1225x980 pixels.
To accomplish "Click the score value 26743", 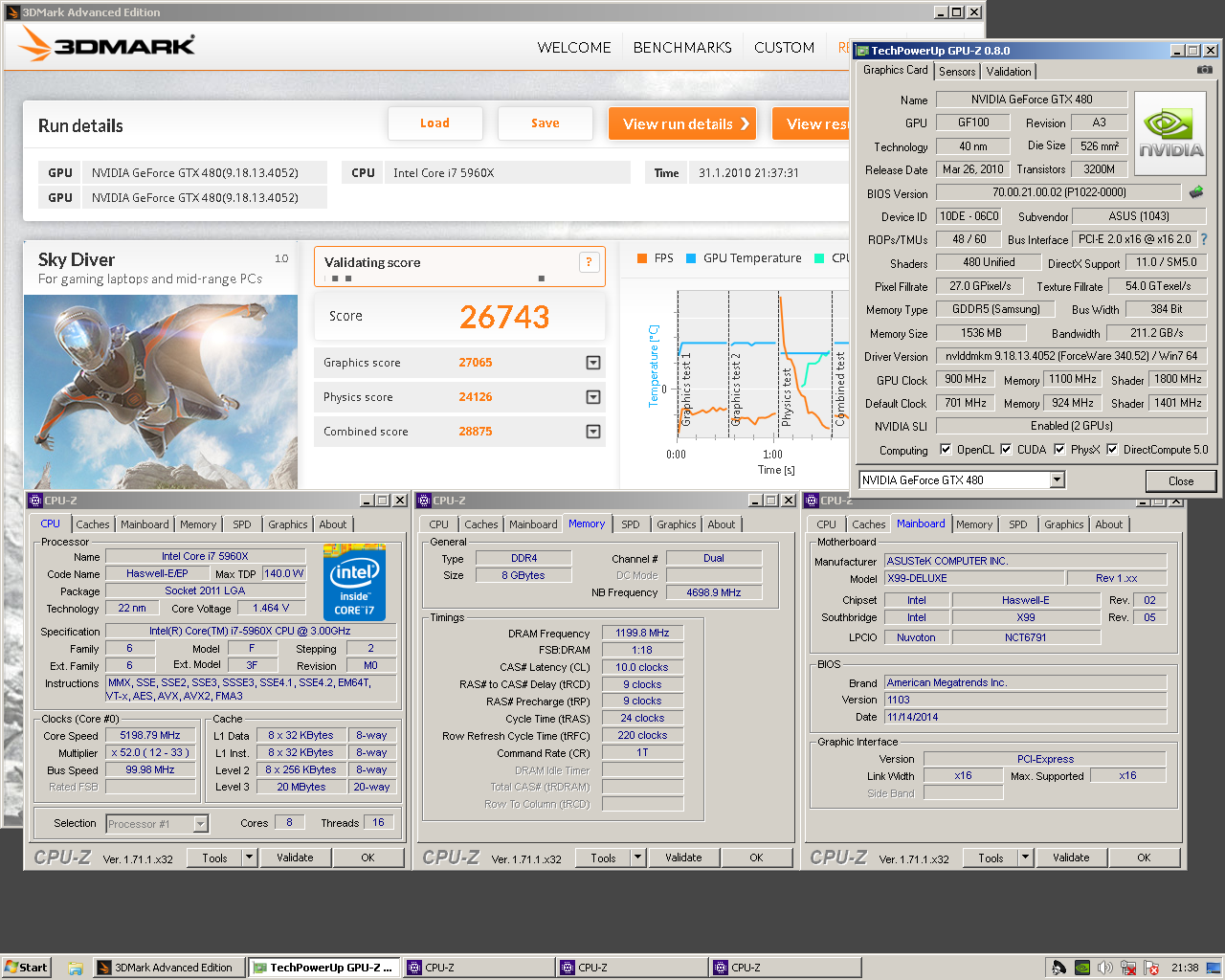I will coord(504,317).
